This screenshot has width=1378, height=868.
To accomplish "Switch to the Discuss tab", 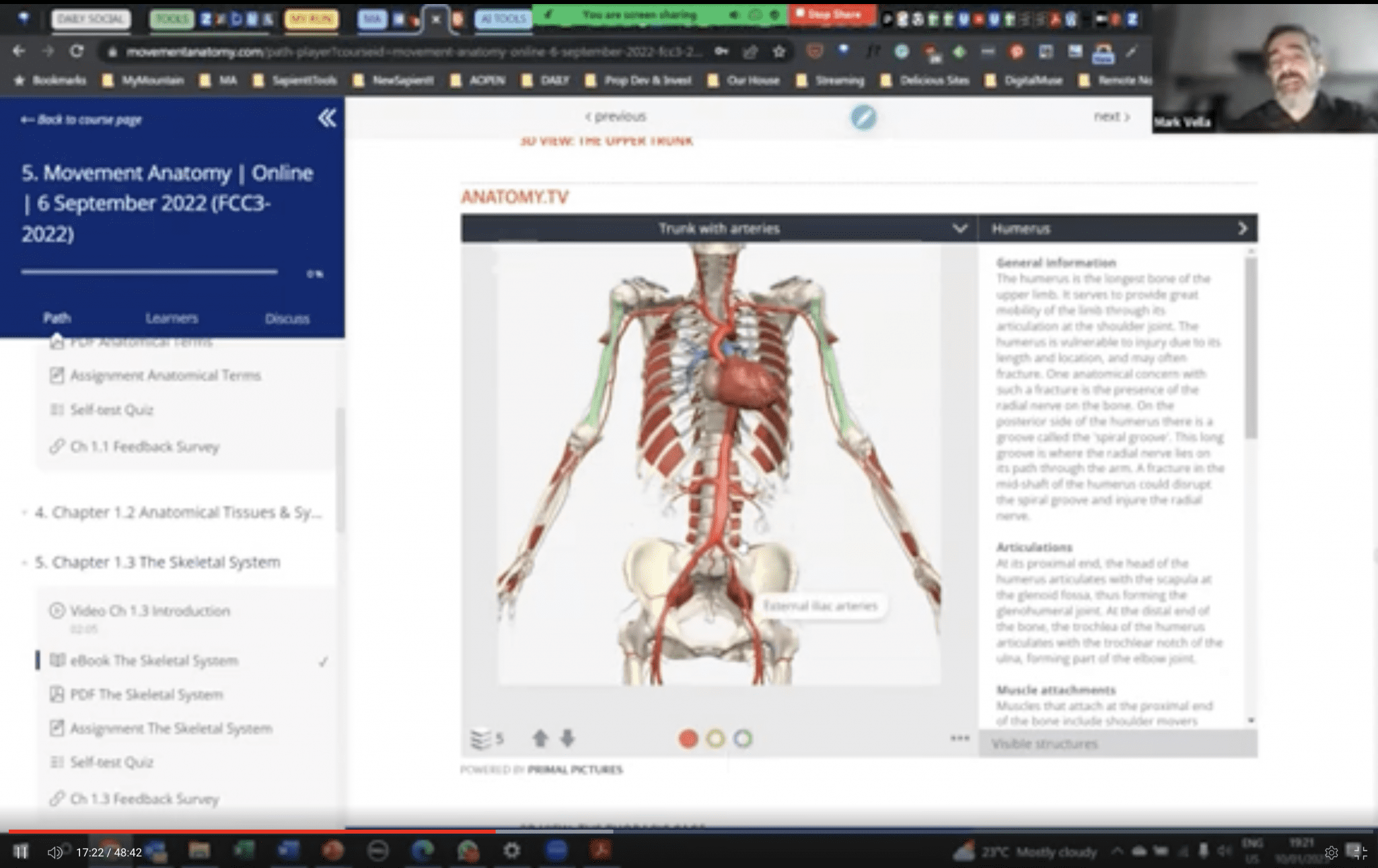I will [x=287, y=318].
